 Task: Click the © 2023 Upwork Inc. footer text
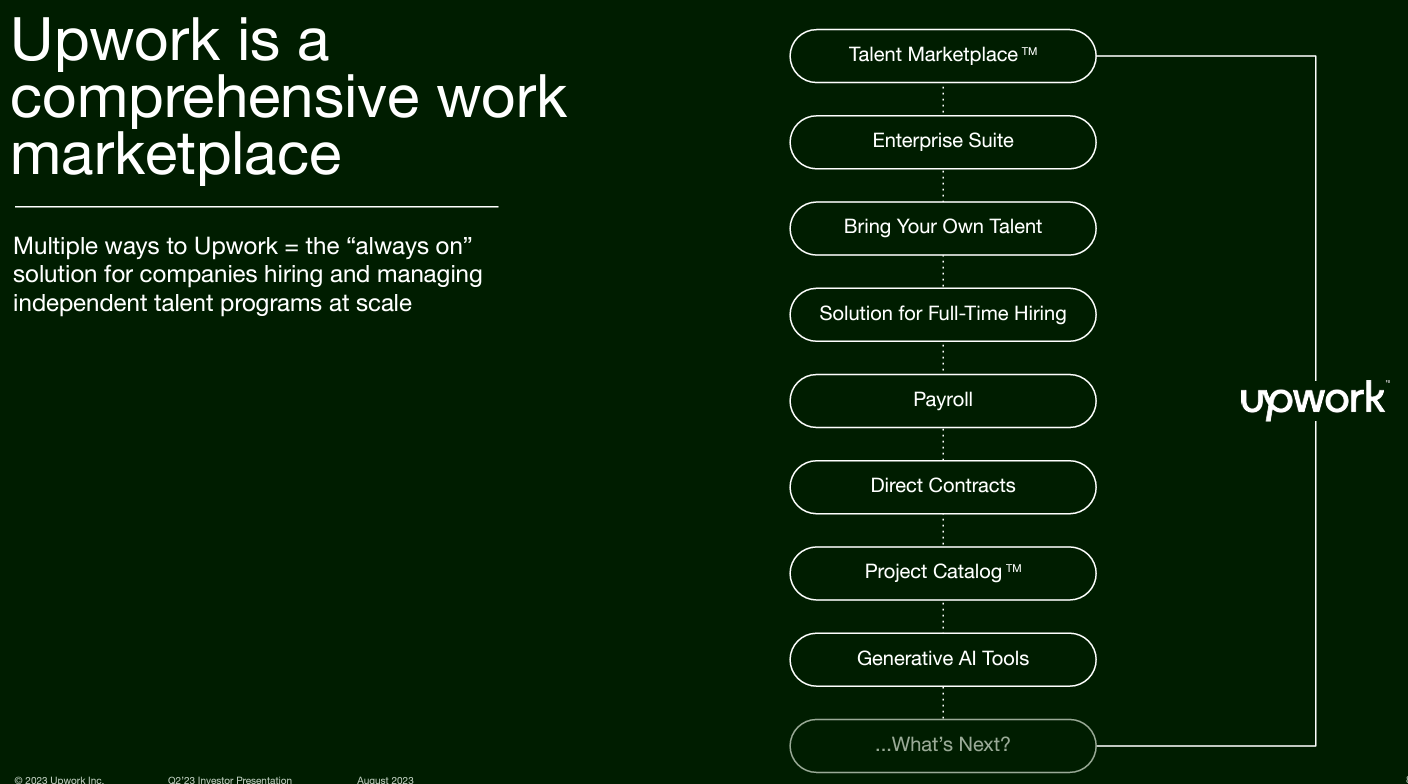pyautogui.click(x=59, y=779)
